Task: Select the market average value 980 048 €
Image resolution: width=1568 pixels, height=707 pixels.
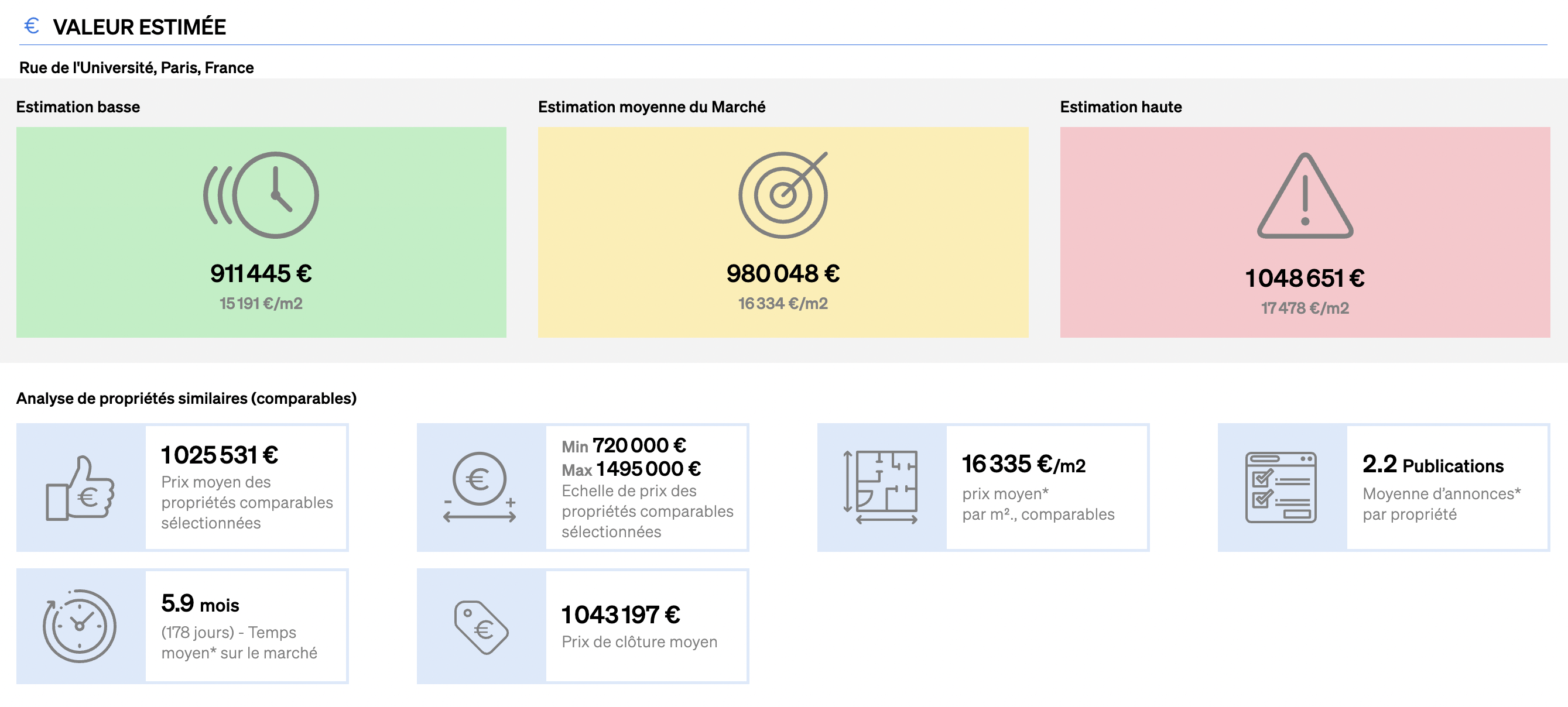Action: pyautogui.click(x=783, y=274)
